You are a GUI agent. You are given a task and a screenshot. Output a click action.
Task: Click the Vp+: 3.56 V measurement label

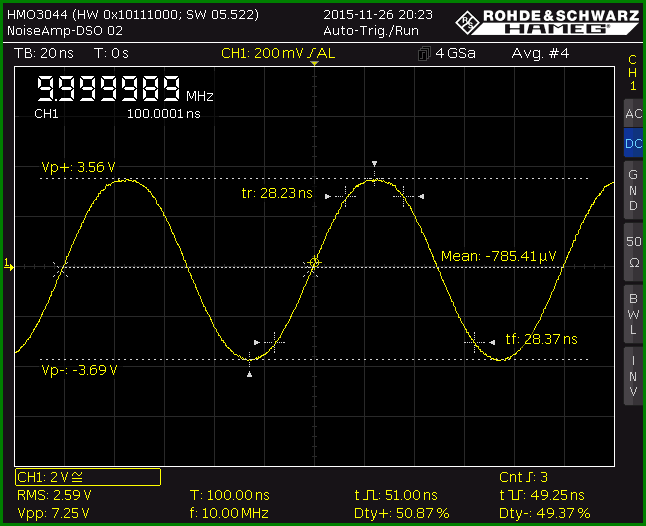pos(78,167)
